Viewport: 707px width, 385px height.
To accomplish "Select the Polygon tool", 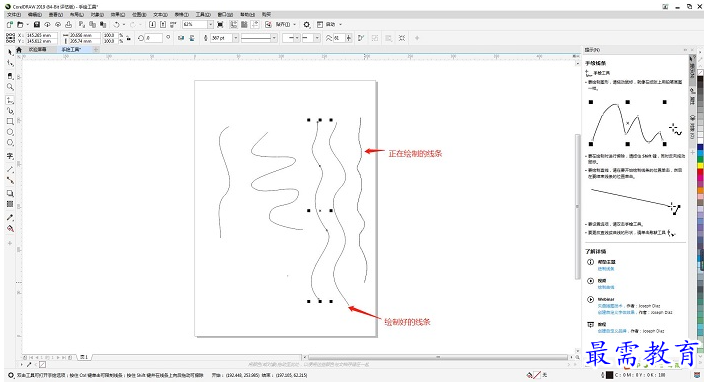I will pyautogui.click(x=10, y=143).
